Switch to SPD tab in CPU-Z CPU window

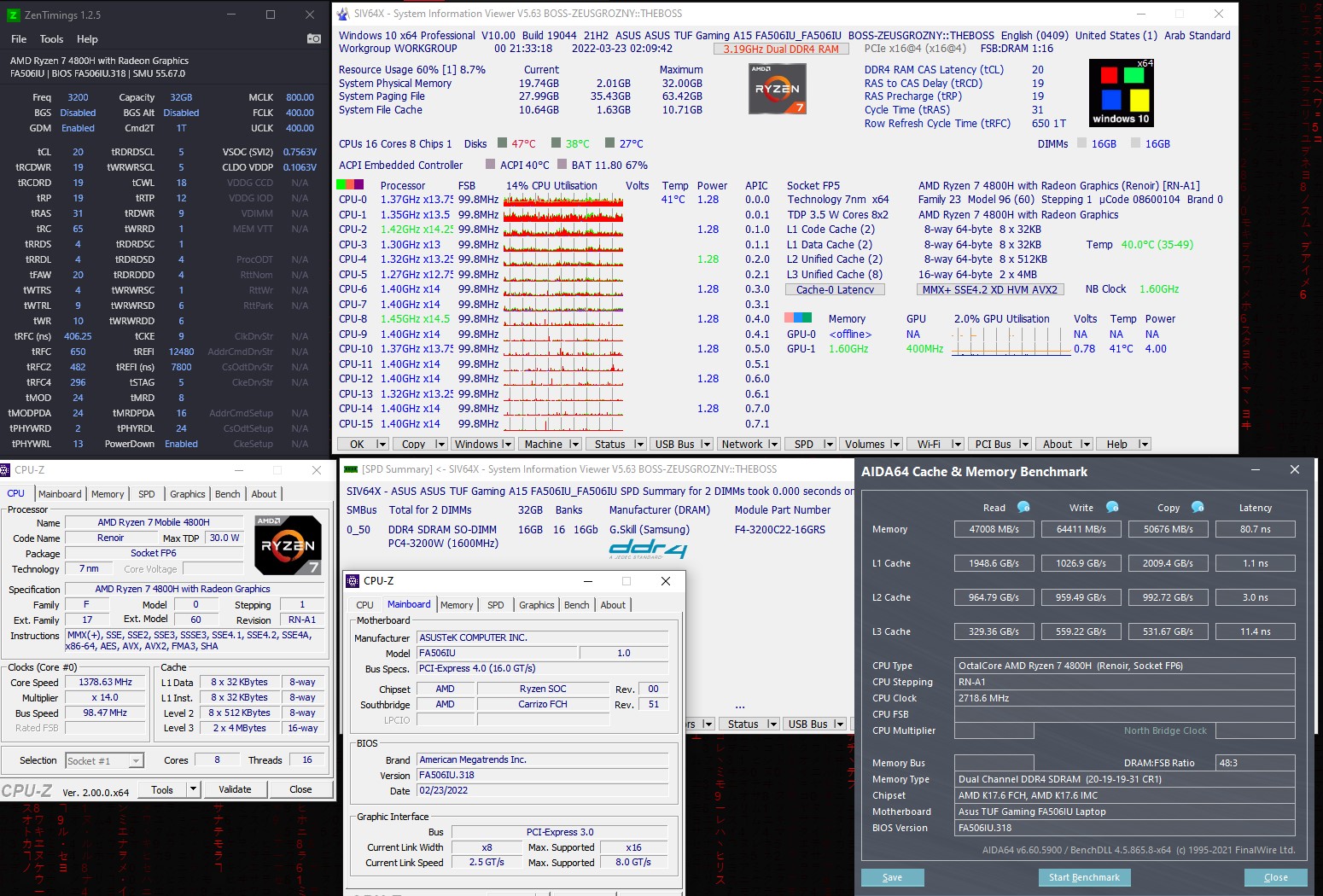click(x=147, y=494)
